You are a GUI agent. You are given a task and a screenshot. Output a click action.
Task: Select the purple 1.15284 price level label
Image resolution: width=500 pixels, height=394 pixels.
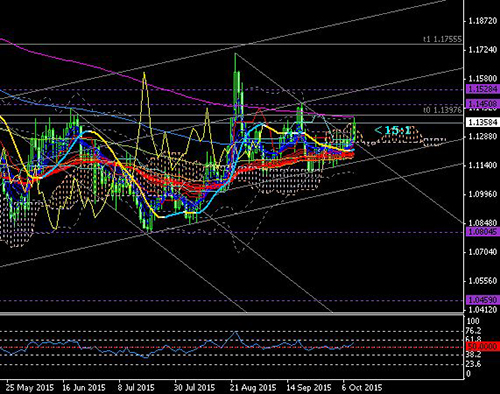click(483, 89)
